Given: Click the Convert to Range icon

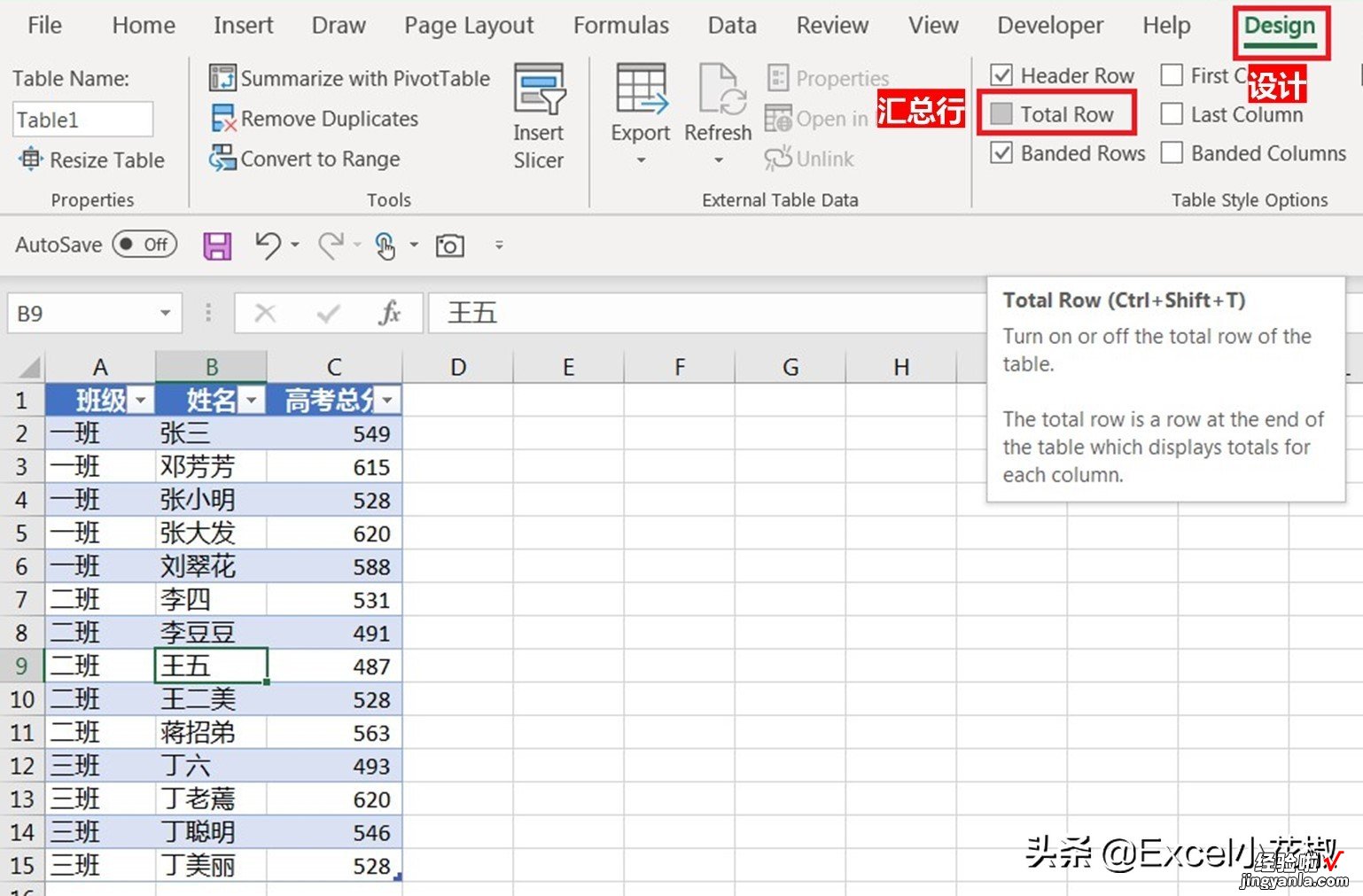Looking at the screenshot, I should point(222,159).
